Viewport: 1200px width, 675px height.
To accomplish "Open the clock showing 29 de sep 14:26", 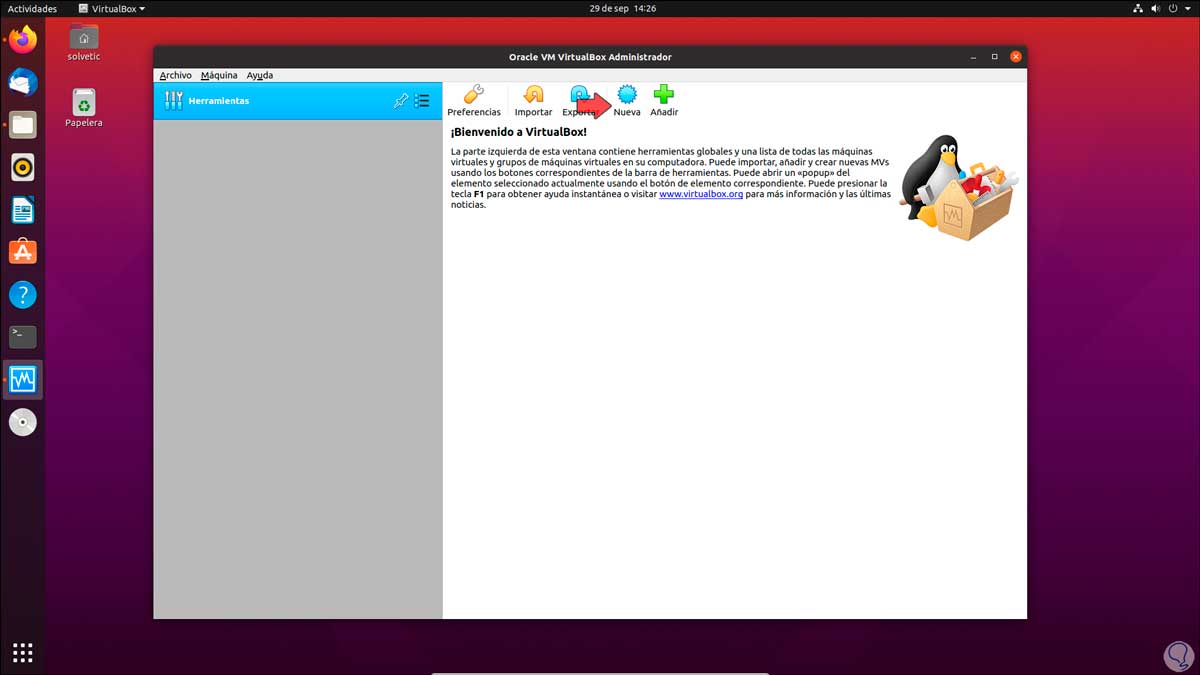I will (623, 8).
